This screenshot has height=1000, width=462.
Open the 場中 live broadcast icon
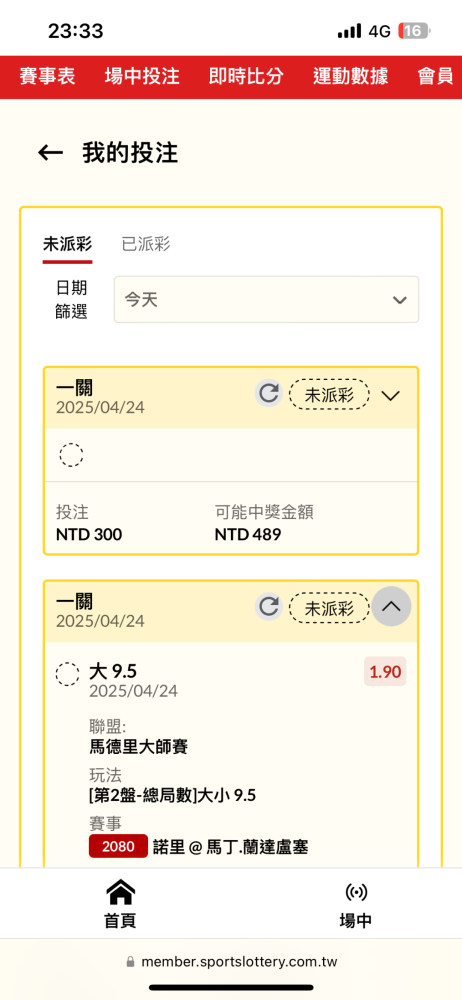coord(355,892)
